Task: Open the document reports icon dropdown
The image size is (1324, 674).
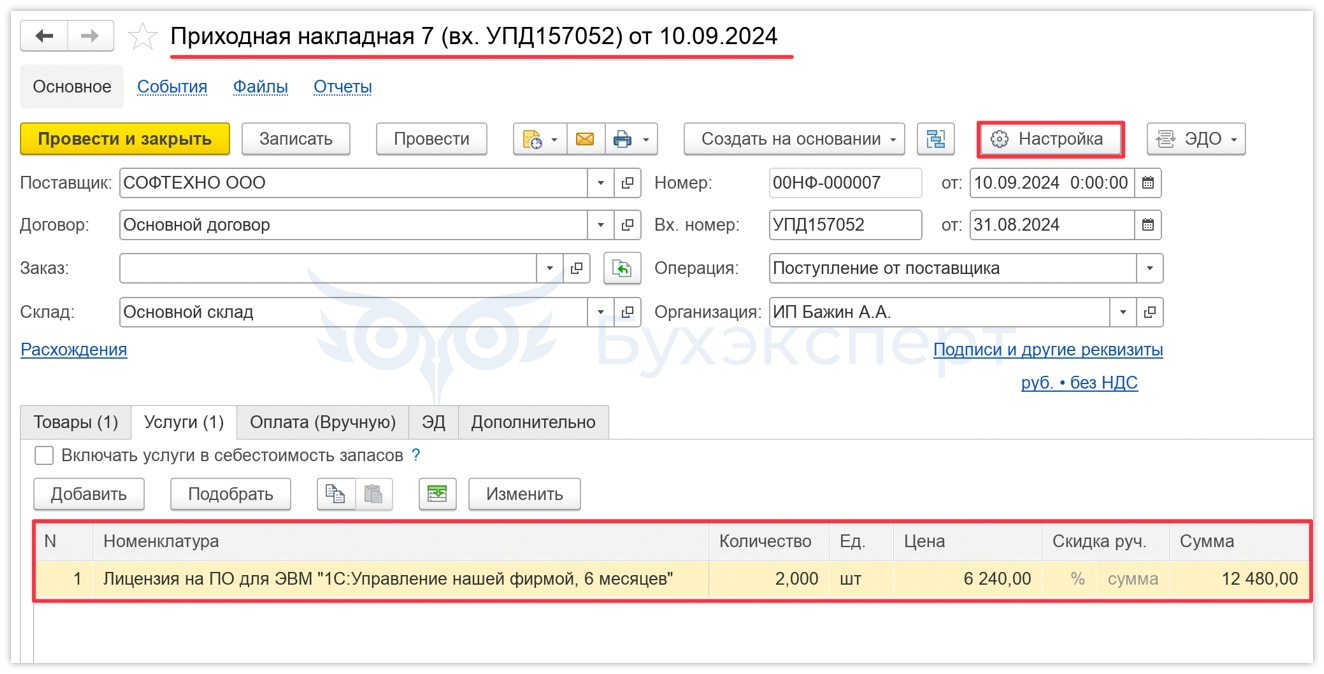Action: (x=540, y=139)
